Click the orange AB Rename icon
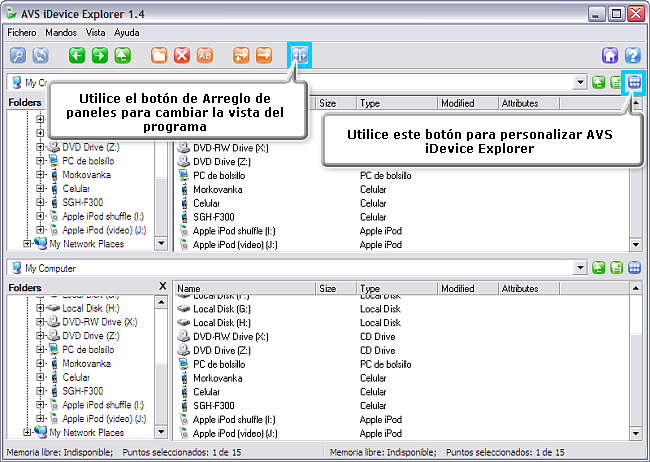This screenshot has width=650, height=462. click(204, 55)
